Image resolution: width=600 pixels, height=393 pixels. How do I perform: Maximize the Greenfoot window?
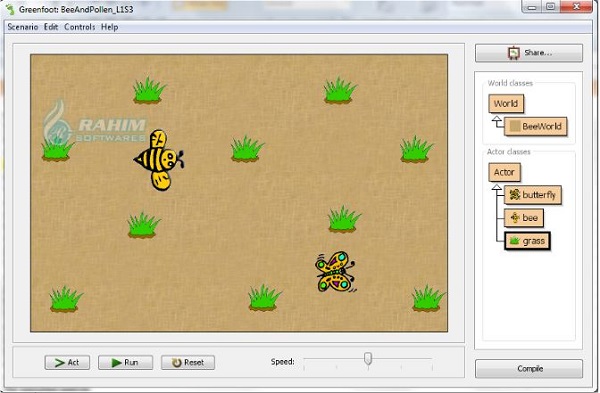[x=551, y=7]
